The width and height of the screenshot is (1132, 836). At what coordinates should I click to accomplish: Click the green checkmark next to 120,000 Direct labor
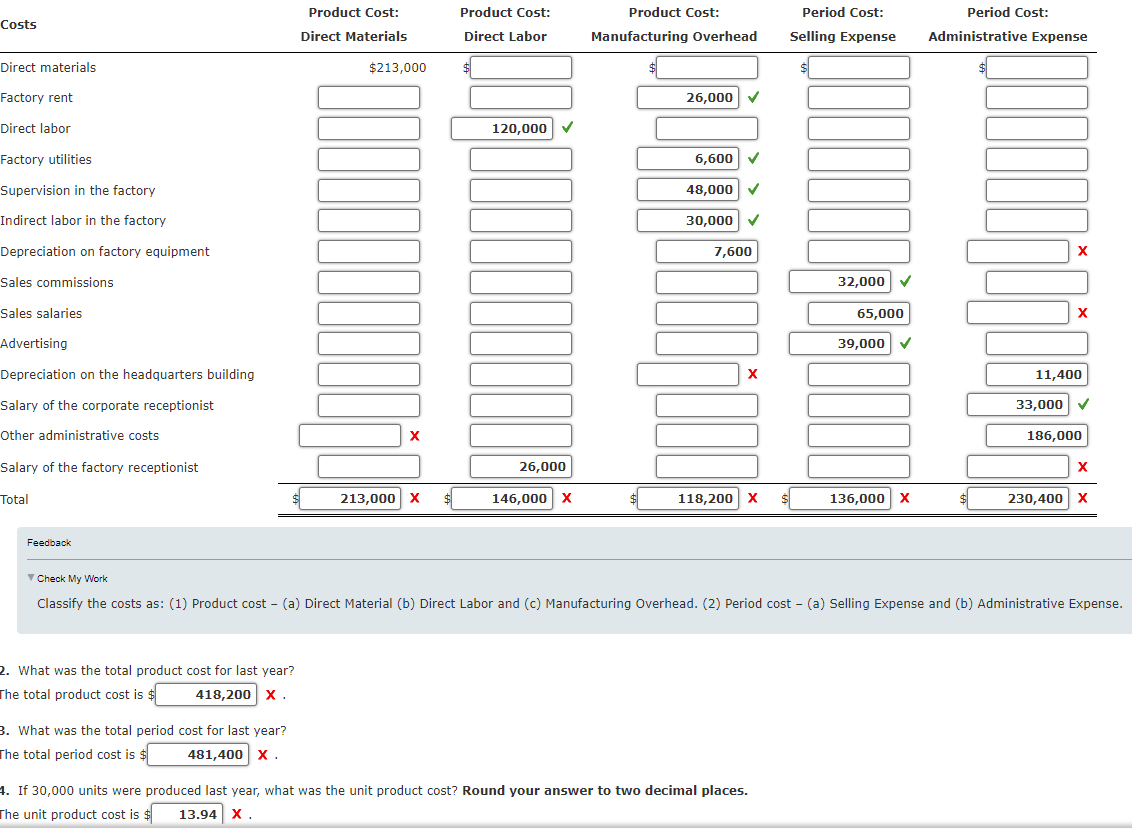567,127
